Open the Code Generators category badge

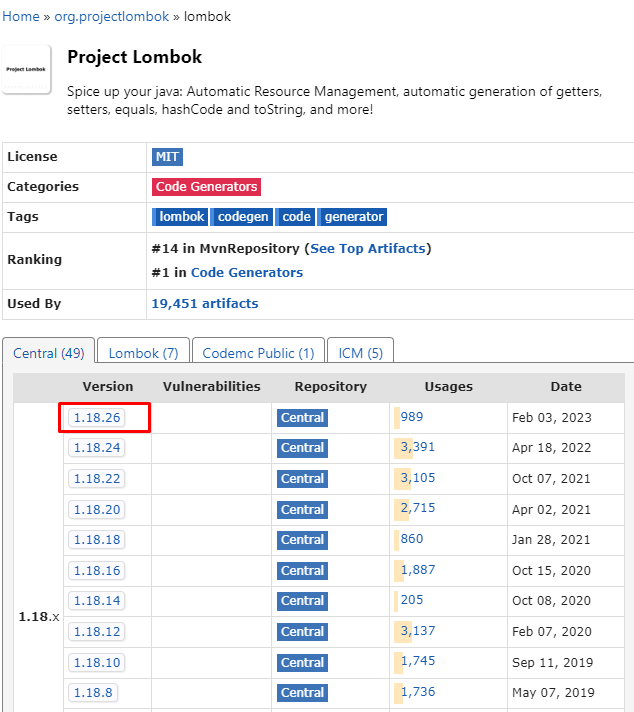click(x=206, y=187)
